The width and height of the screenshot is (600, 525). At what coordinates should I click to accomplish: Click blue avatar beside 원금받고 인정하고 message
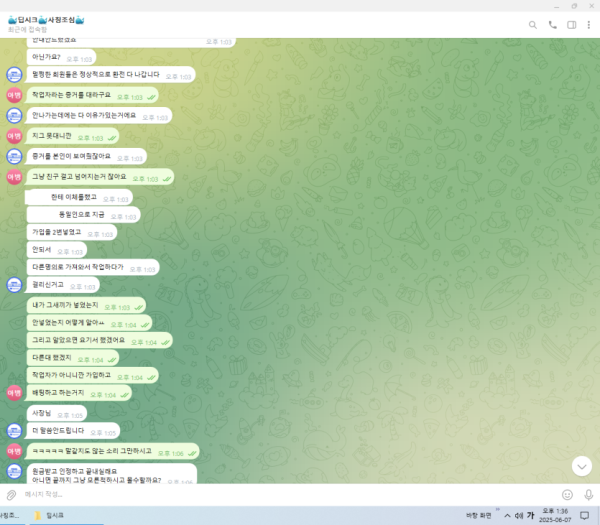[14, 471]
